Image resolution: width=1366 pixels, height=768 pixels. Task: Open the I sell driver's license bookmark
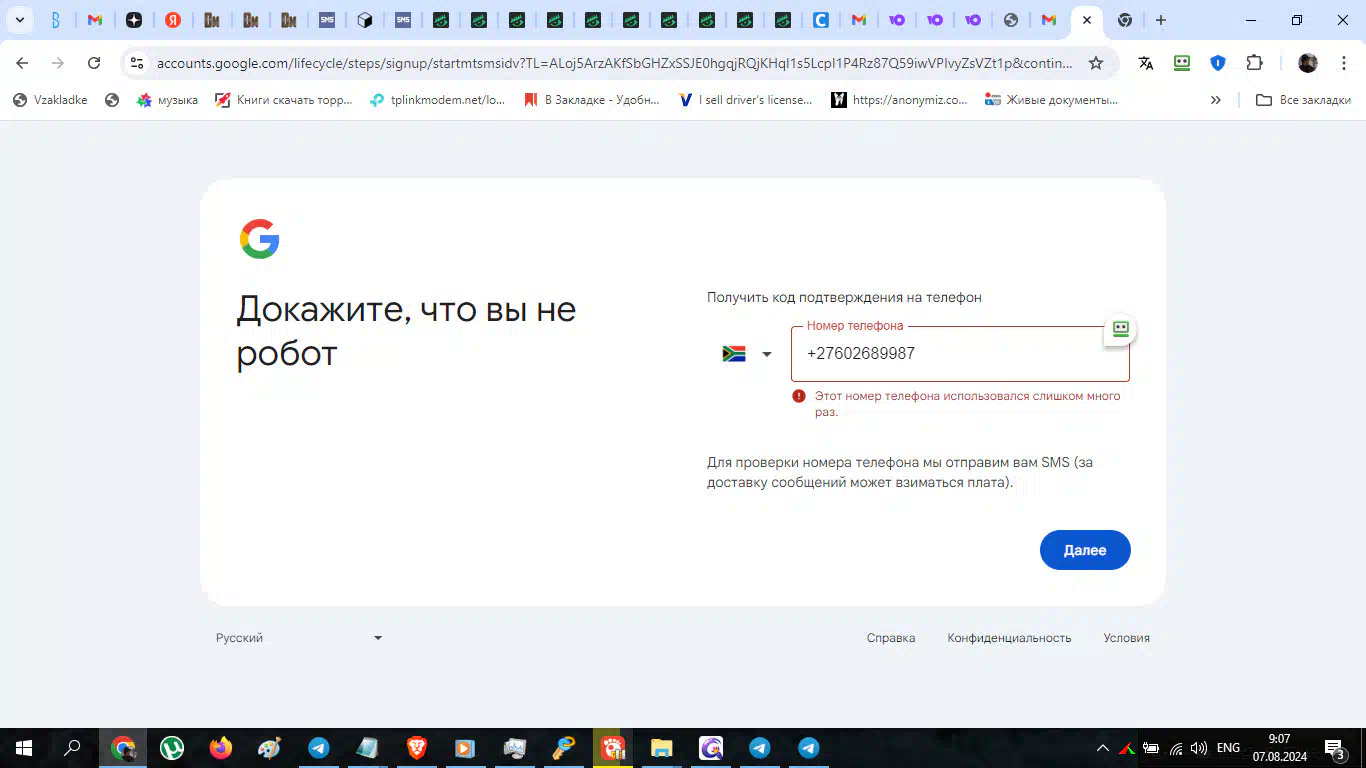tap(746, 100)
